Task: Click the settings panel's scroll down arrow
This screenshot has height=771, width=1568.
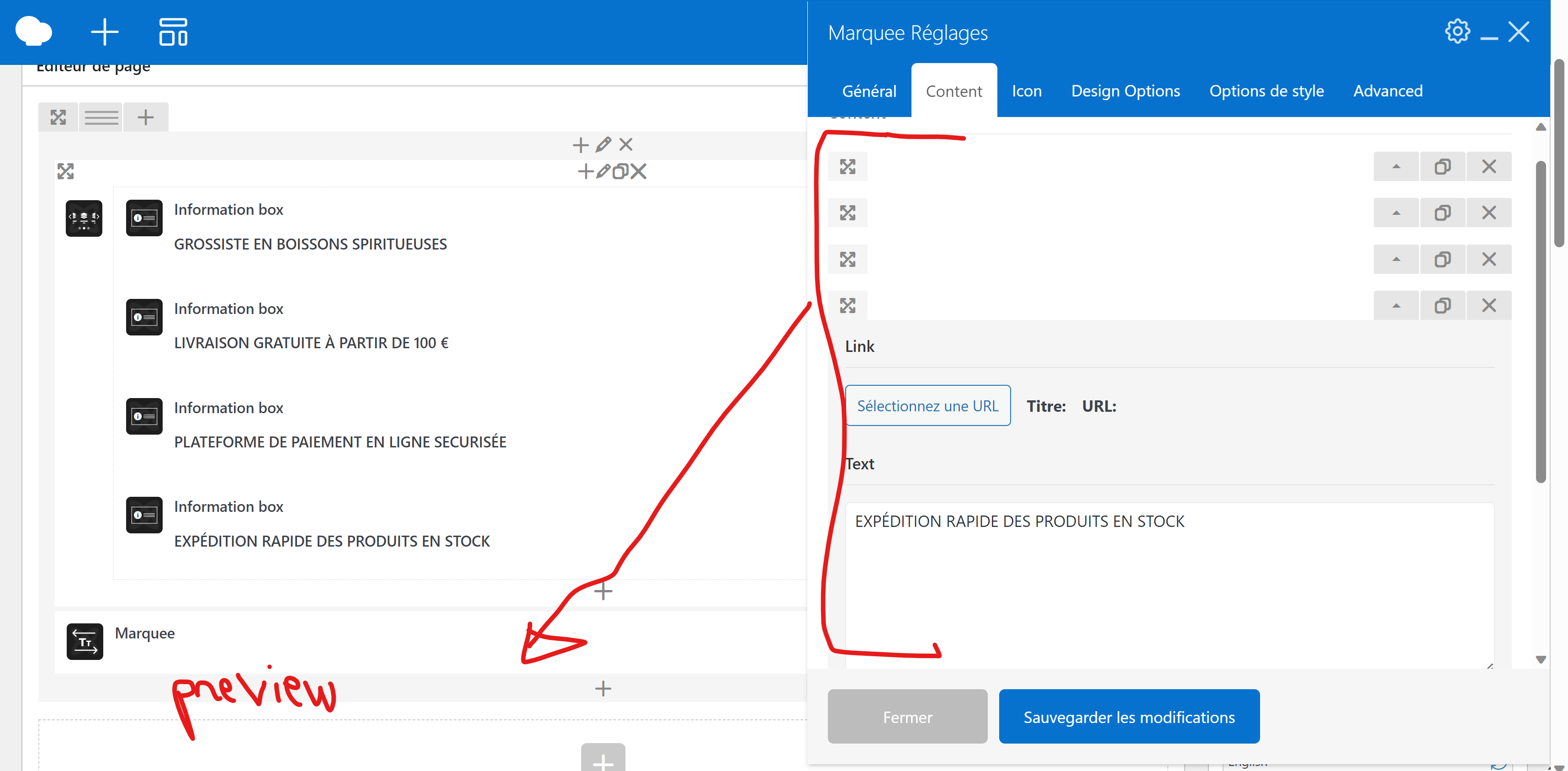Action: point(1541,659)
